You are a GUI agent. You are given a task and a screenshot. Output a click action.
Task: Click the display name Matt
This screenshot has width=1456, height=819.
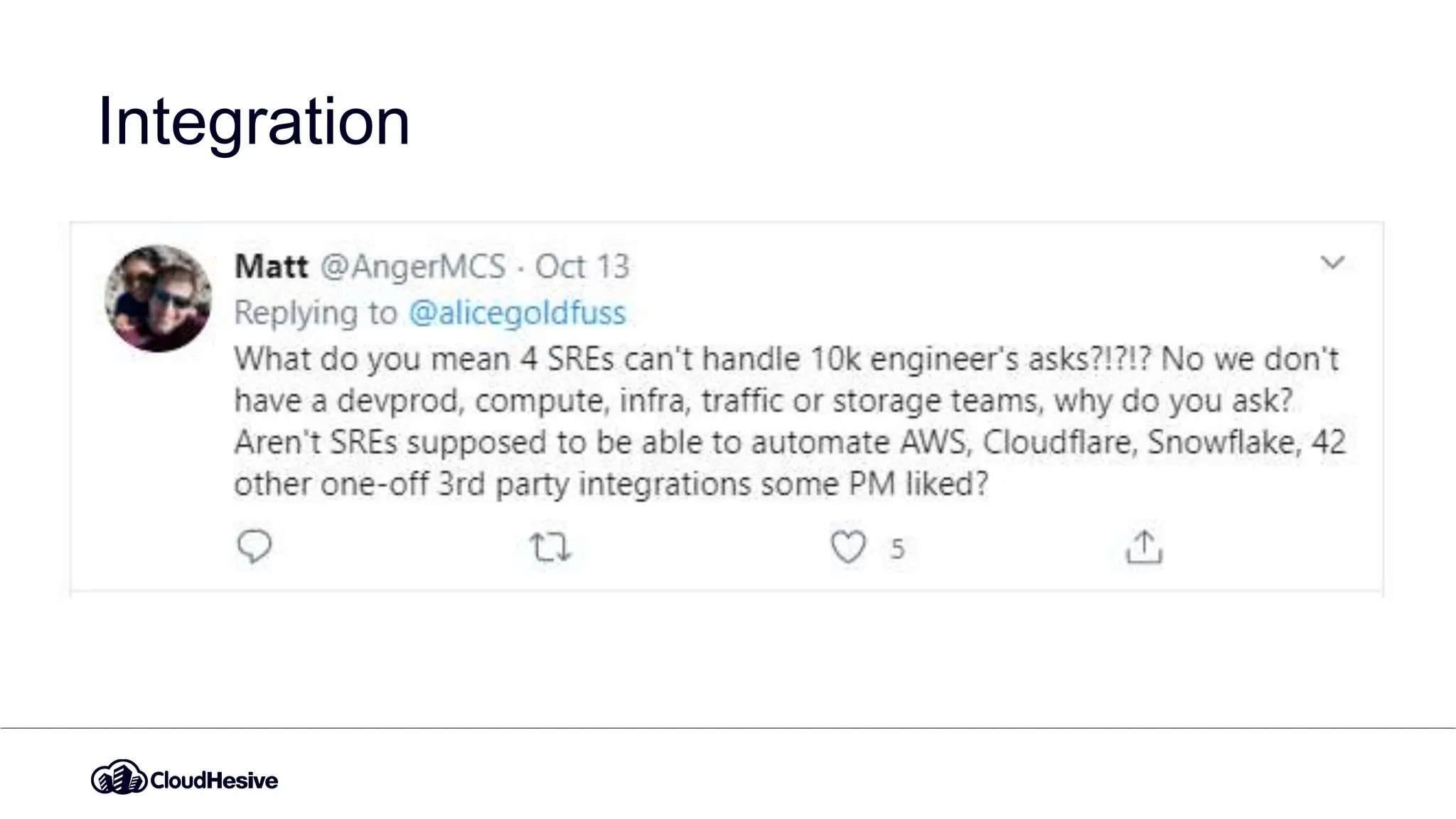271,267
